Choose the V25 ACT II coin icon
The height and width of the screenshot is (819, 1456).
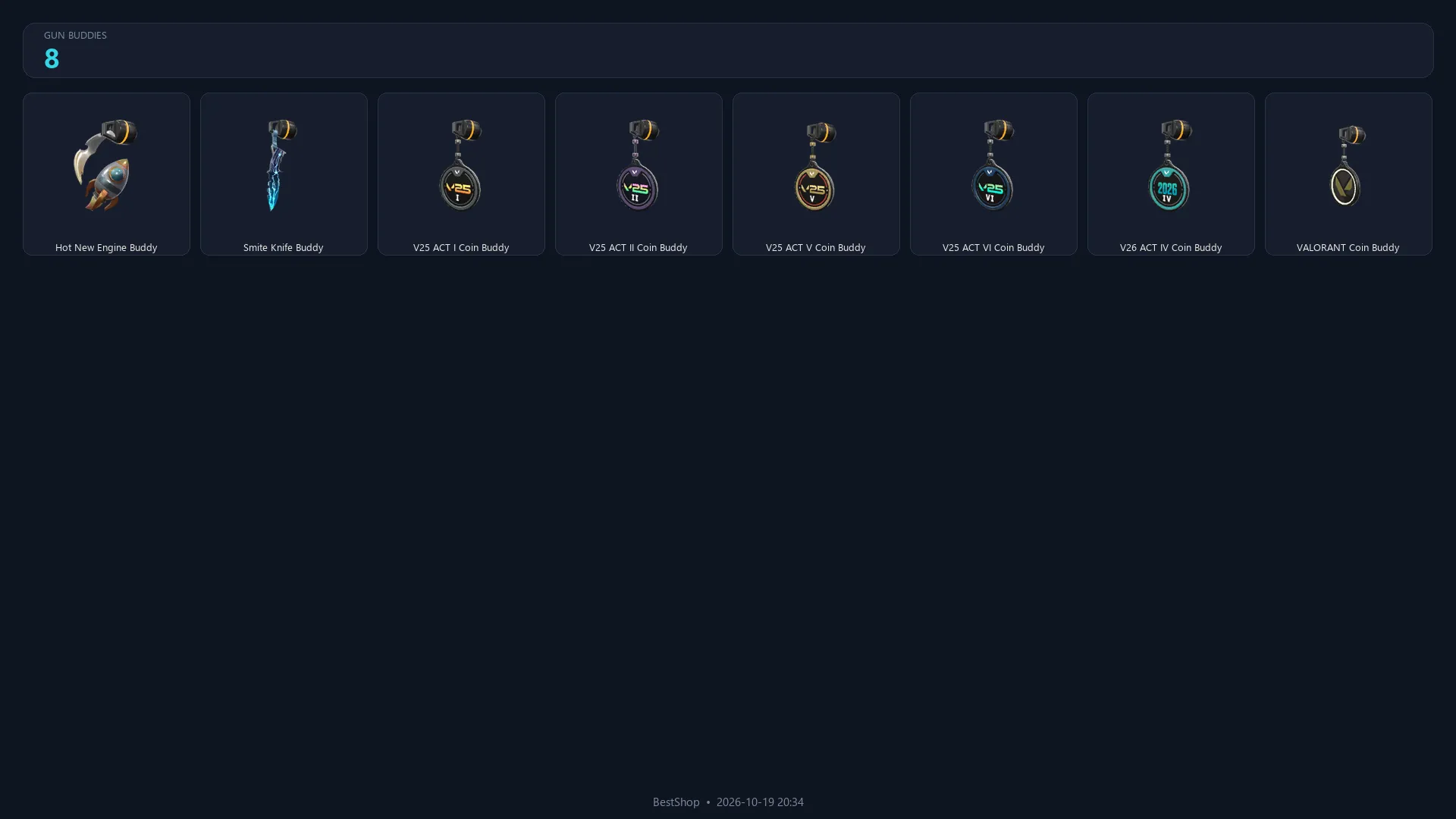click(638, 165)
